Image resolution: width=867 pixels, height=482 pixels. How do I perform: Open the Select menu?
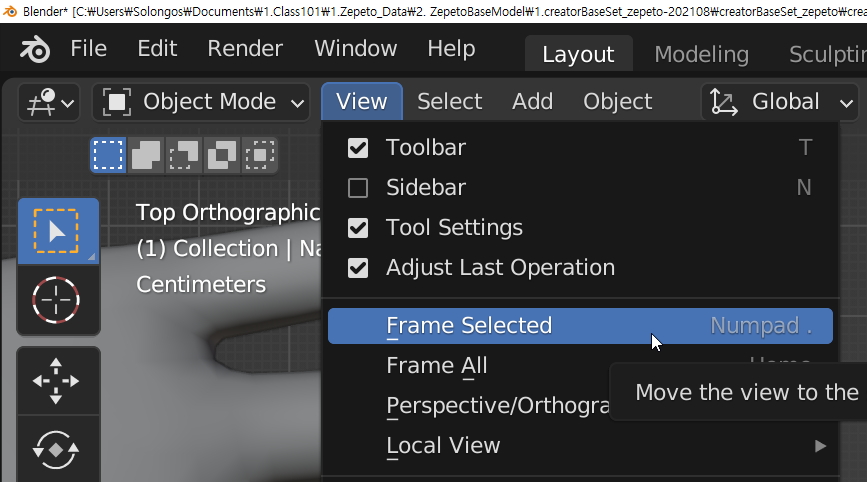coord(450,102)
